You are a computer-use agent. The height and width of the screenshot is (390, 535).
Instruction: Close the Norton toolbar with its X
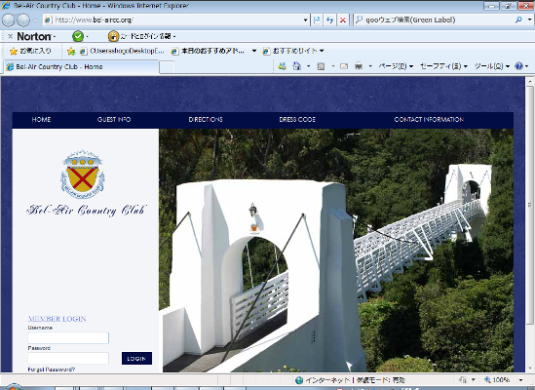10,36
